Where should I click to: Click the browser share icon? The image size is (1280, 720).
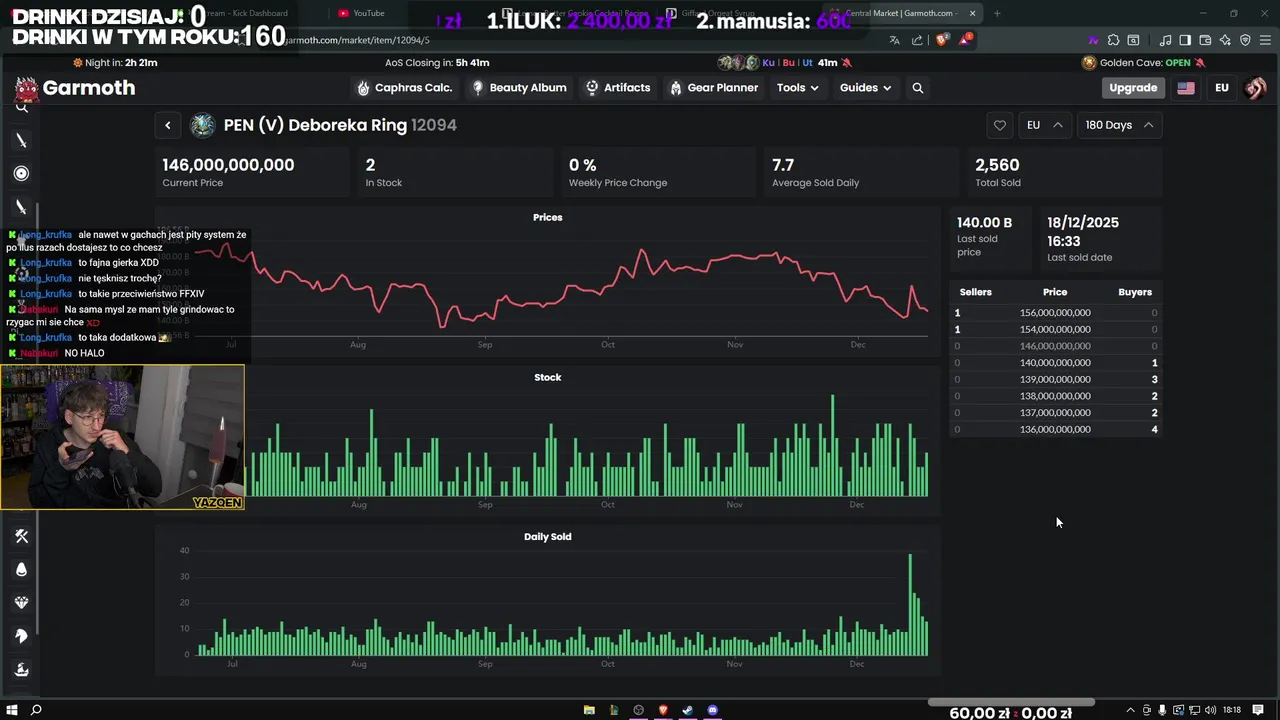click(917, 40)
